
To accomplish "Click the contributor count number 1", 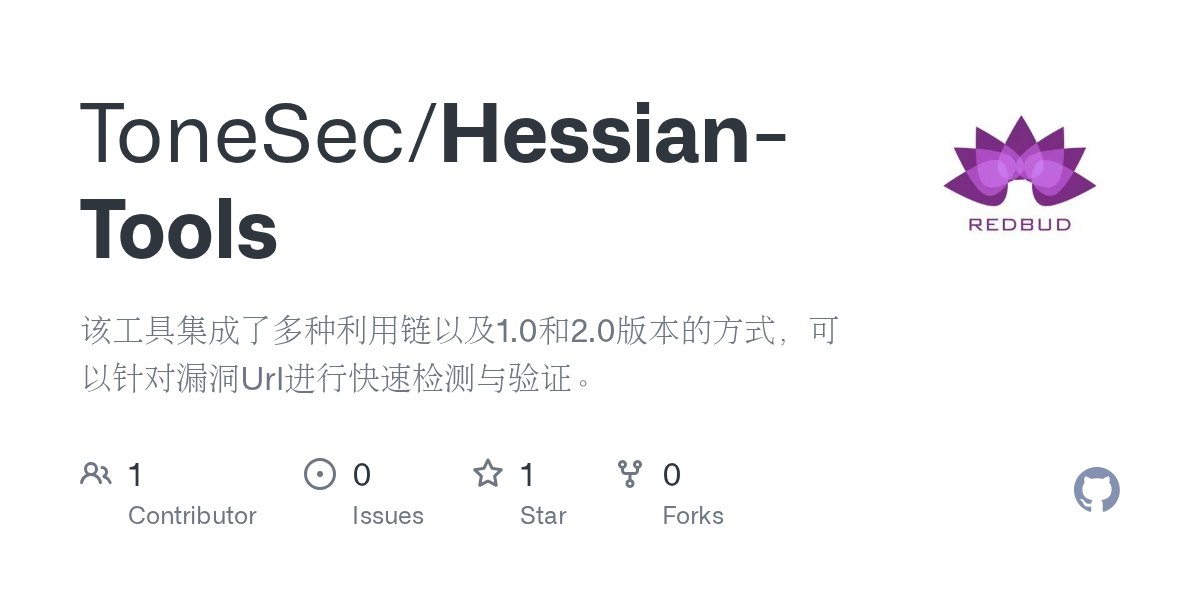I will point(136,475).
